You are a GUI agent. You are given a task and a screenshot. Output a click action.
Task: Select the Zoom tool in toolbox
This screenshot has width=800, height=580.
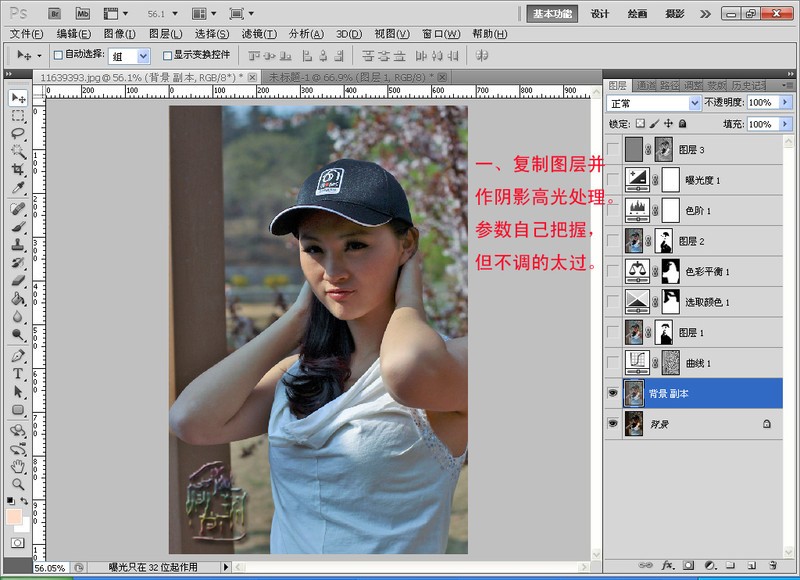18,484
